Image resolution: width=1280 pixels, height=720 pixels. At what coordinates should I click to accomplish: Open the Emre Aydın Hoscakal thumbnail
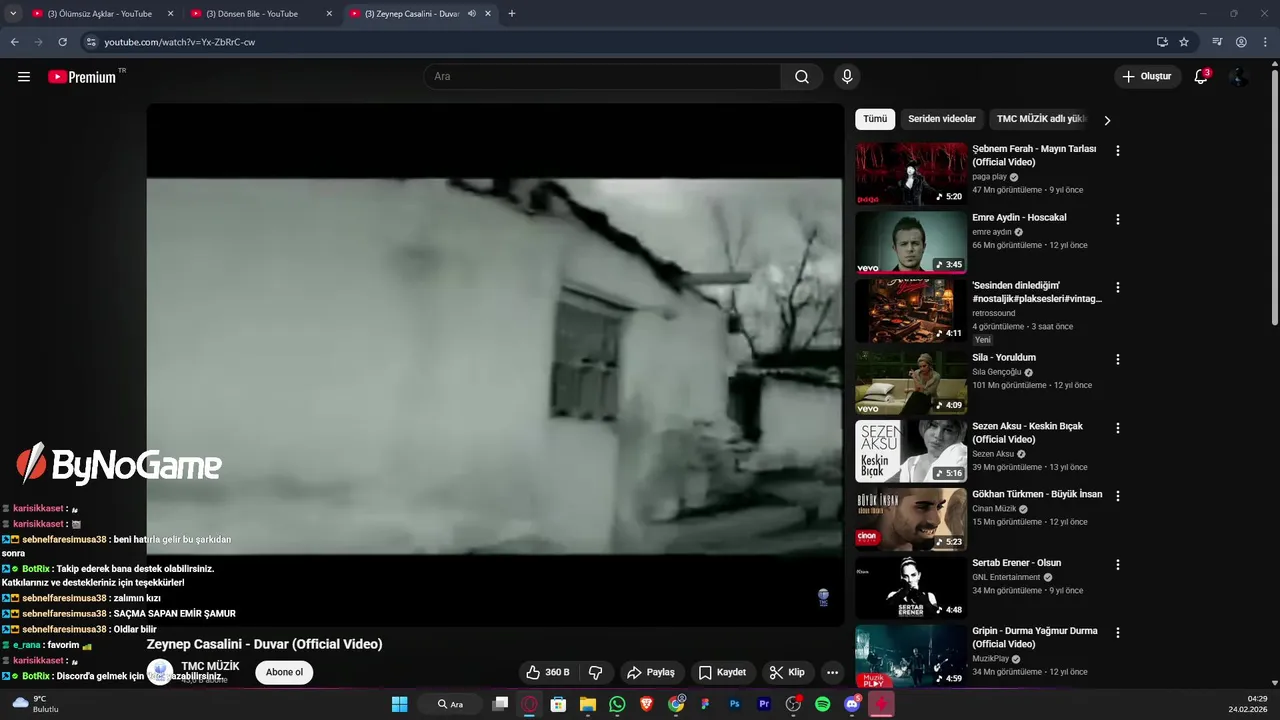911,242
